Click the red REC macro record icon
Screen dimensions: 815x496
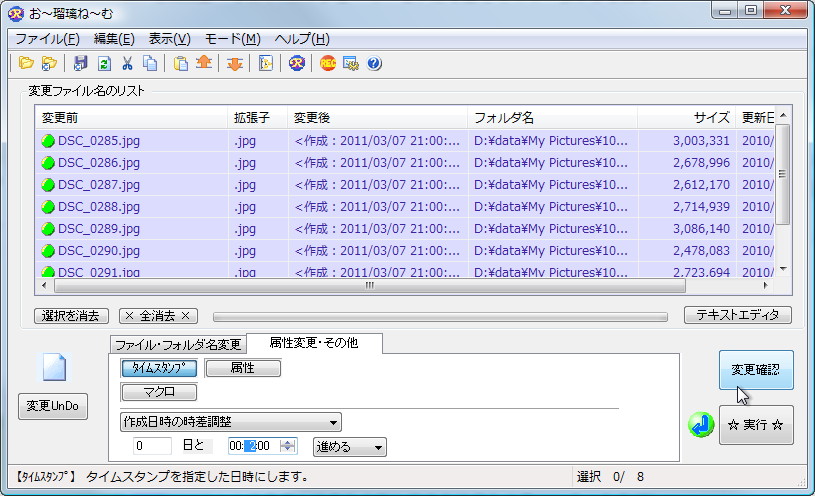coord(328,63)
